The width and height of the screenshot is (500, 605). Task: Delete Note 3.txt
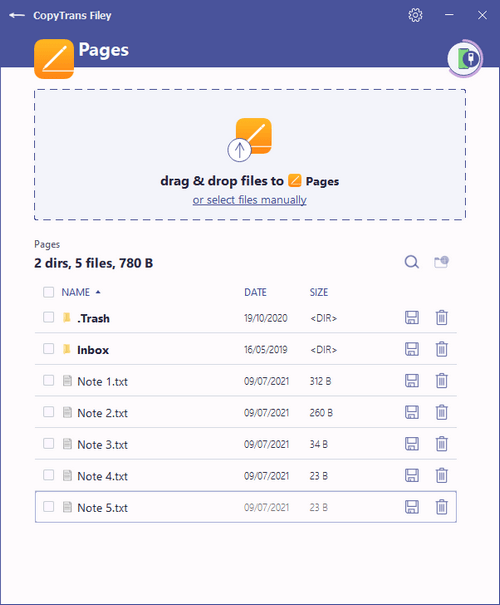441,444
